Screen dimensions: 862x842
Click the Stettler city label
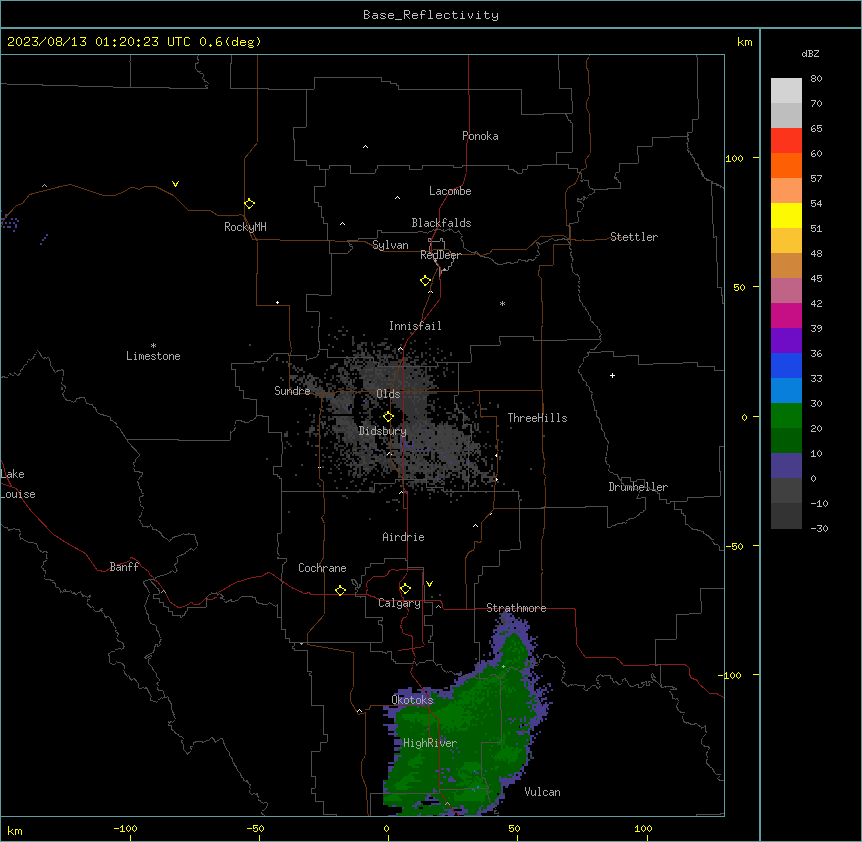(634, 237)
